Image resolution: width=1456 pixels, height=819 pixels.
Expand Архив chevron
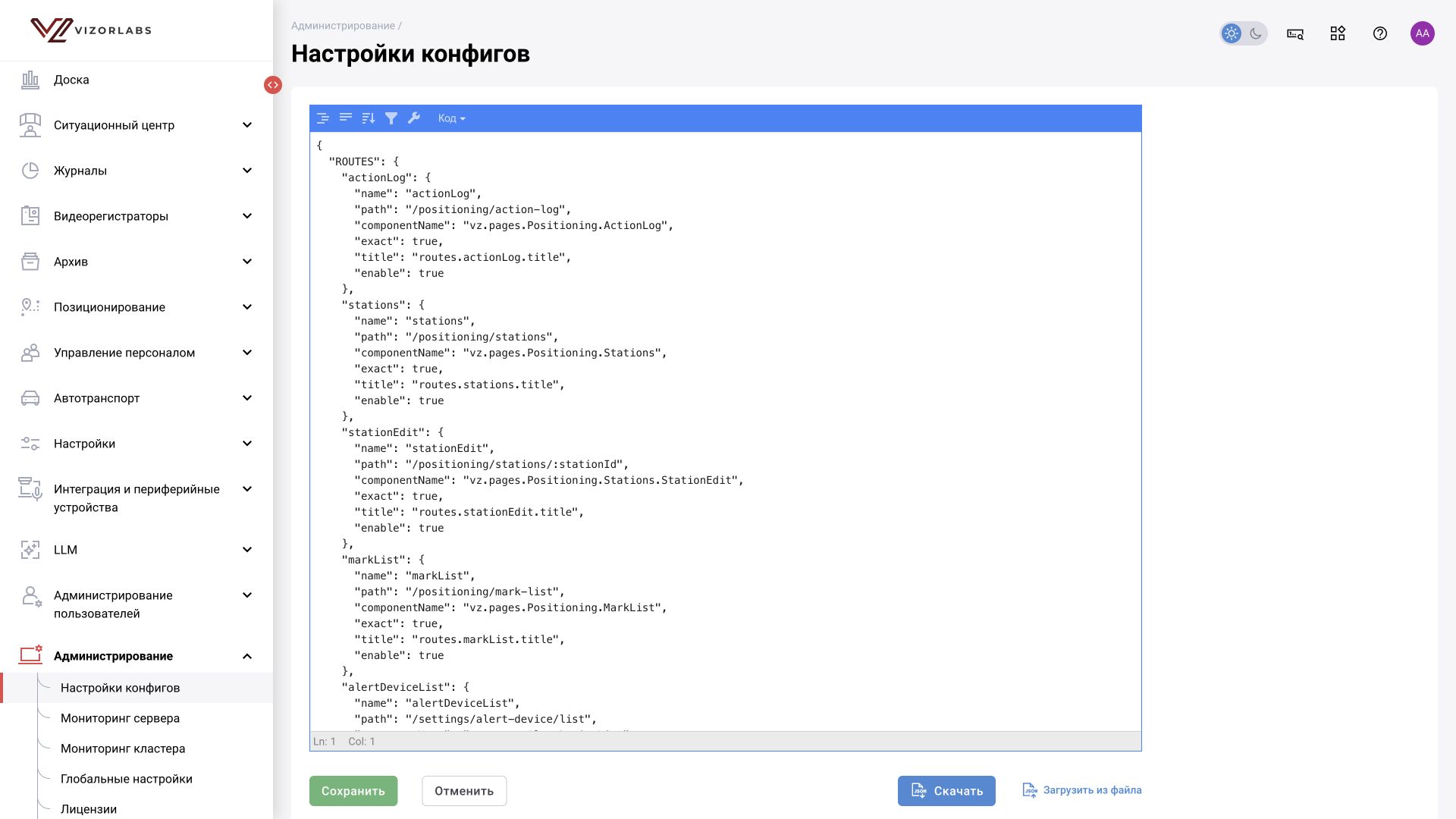point(247,262)
